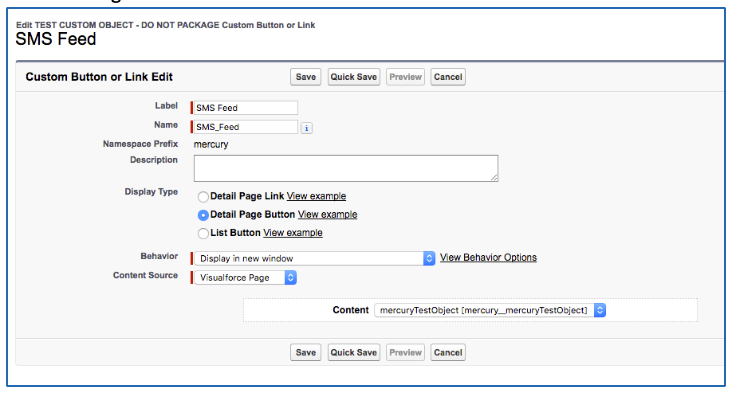Click the mercury namespace prefix value
The image size is (736, 394).
point(211,144)
